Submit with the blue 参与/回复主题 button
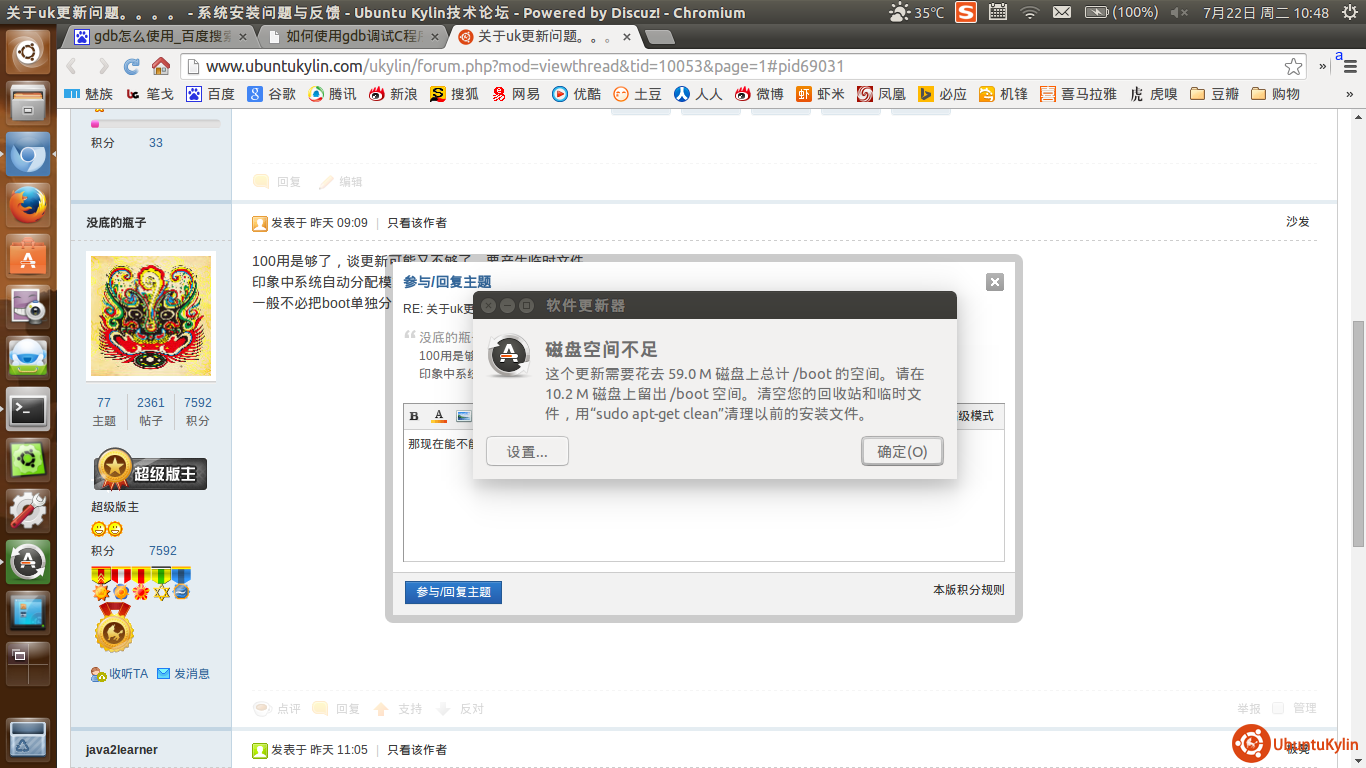 (x=453, y=592)
